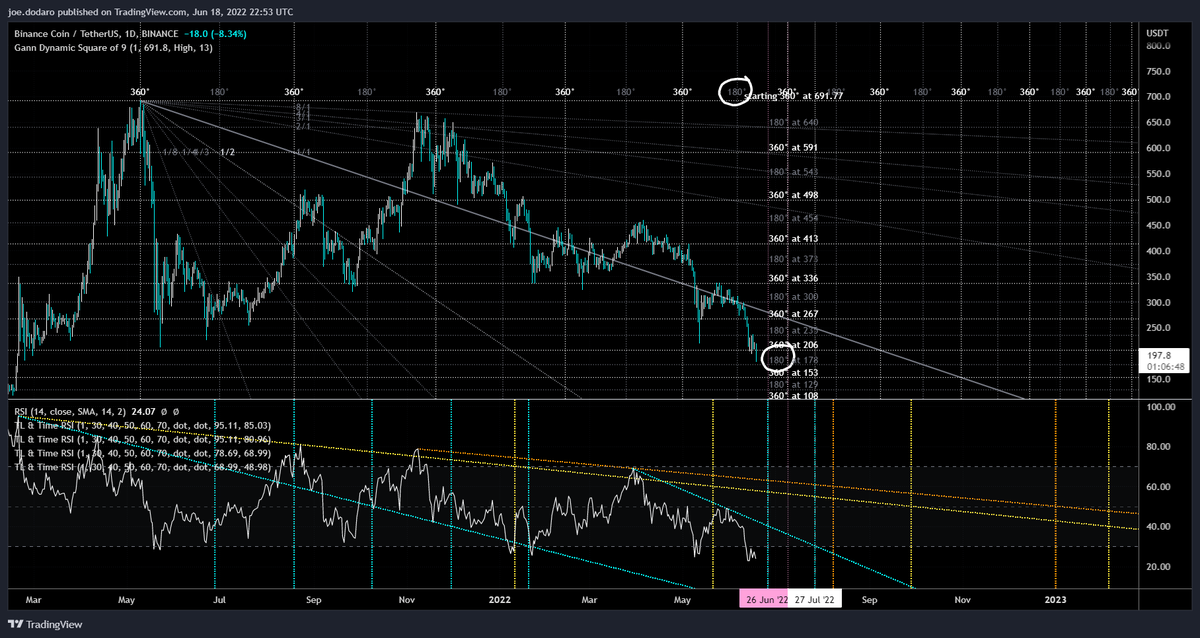Open the joe.dodaro published on TradingView.com header

click(x=151, y=13)
